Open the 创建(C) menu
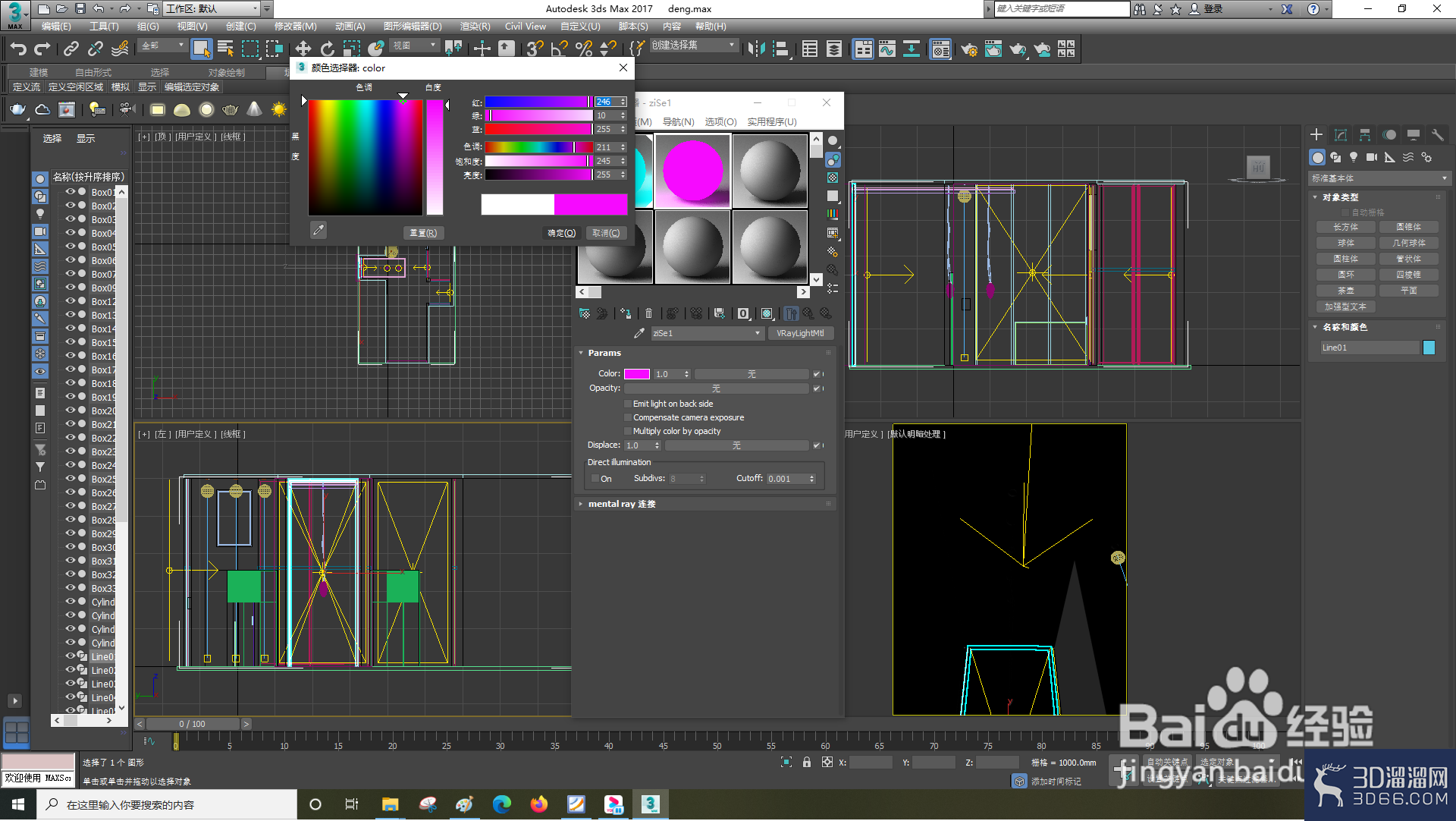Image resolution: width=1456 pixels, height=821 pixels. point(240,26)
